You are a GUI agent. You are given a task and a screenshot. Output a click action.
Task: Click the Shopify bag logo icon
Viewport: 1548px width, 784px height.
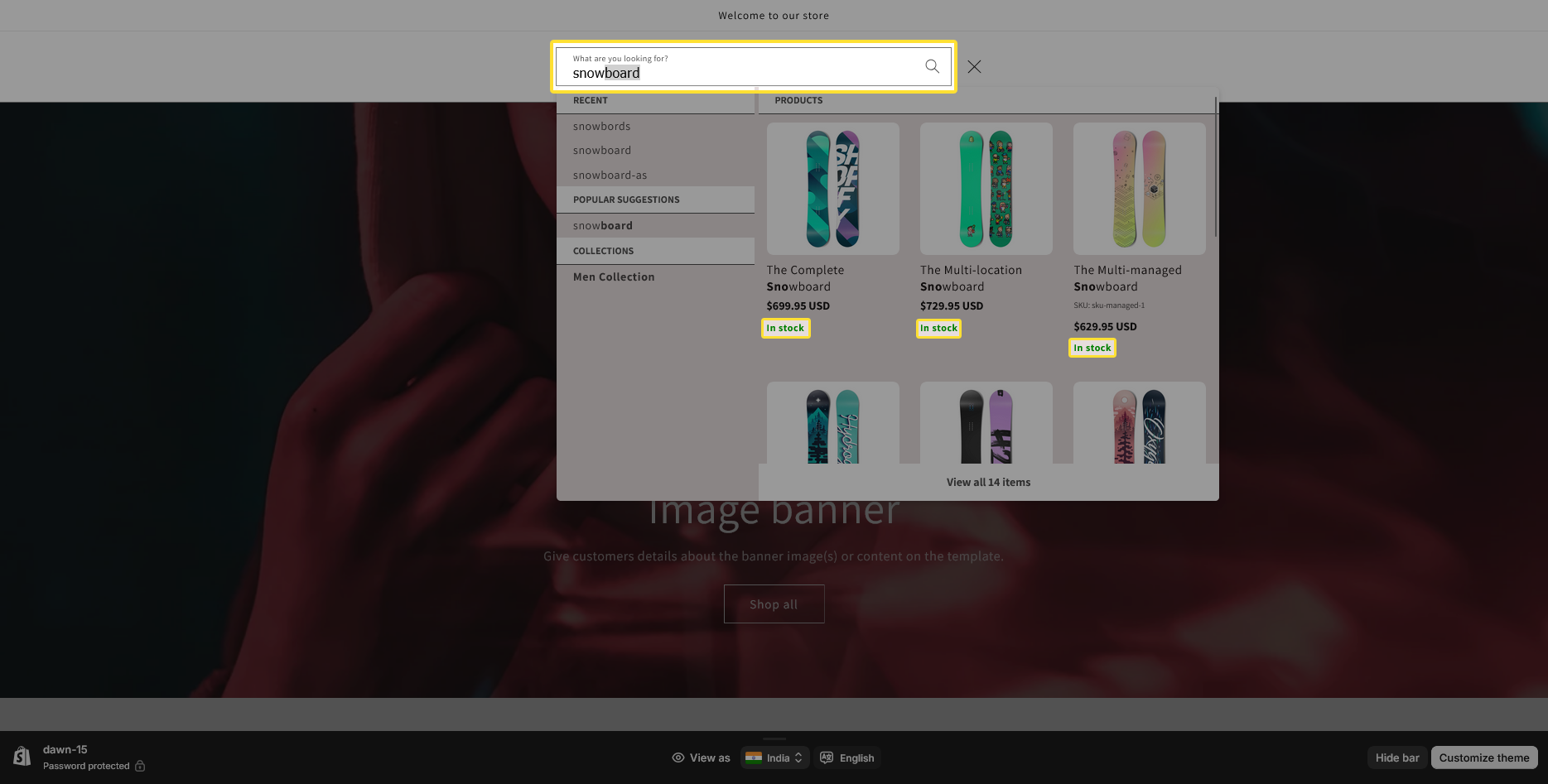pos(22,757)
